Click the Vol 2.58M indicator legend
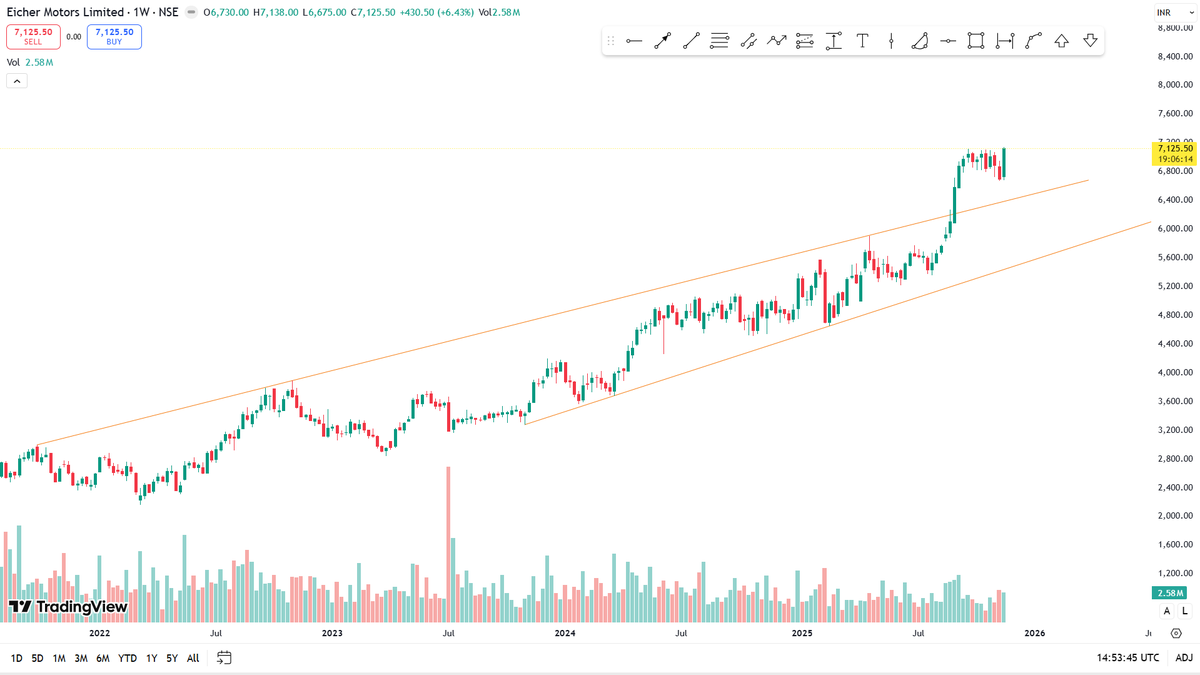The image size is (1200, 675). [x=30, y=62]
